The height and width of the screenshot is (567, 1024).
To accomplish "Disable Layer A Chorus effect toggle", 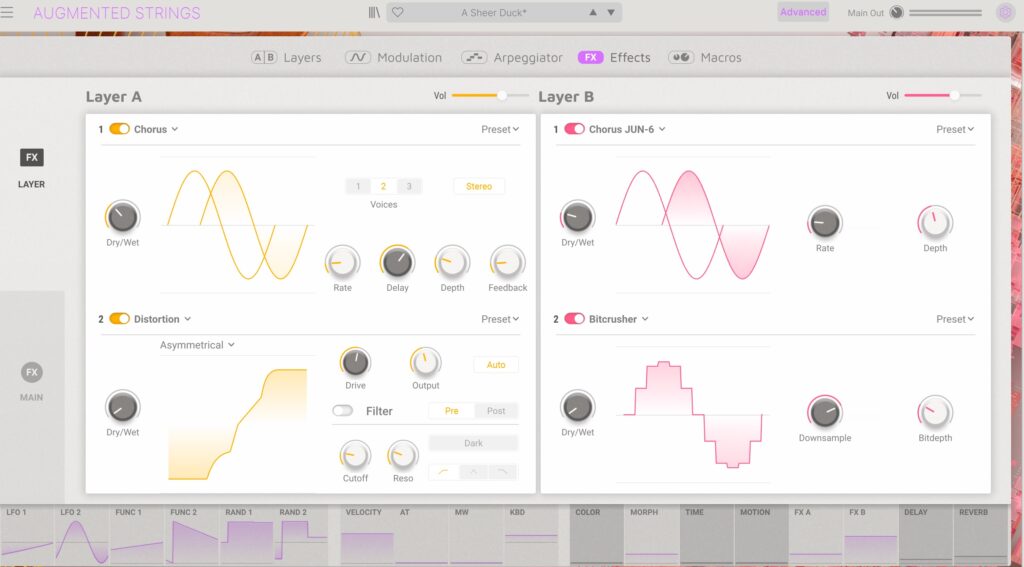I will click(x=119, y=129).
